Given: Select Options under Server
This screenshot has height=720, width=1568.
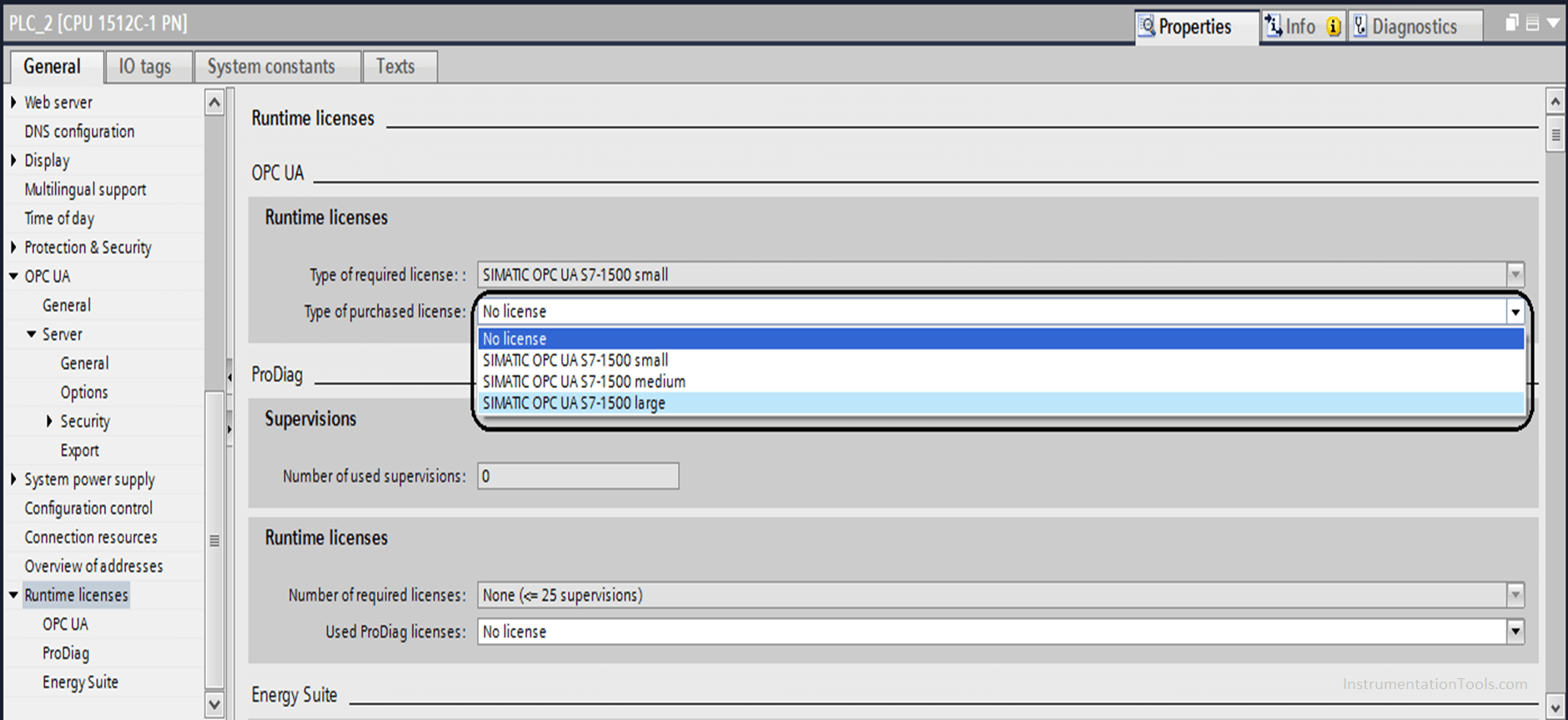Looking at the screenshot, I should (84, 392).
